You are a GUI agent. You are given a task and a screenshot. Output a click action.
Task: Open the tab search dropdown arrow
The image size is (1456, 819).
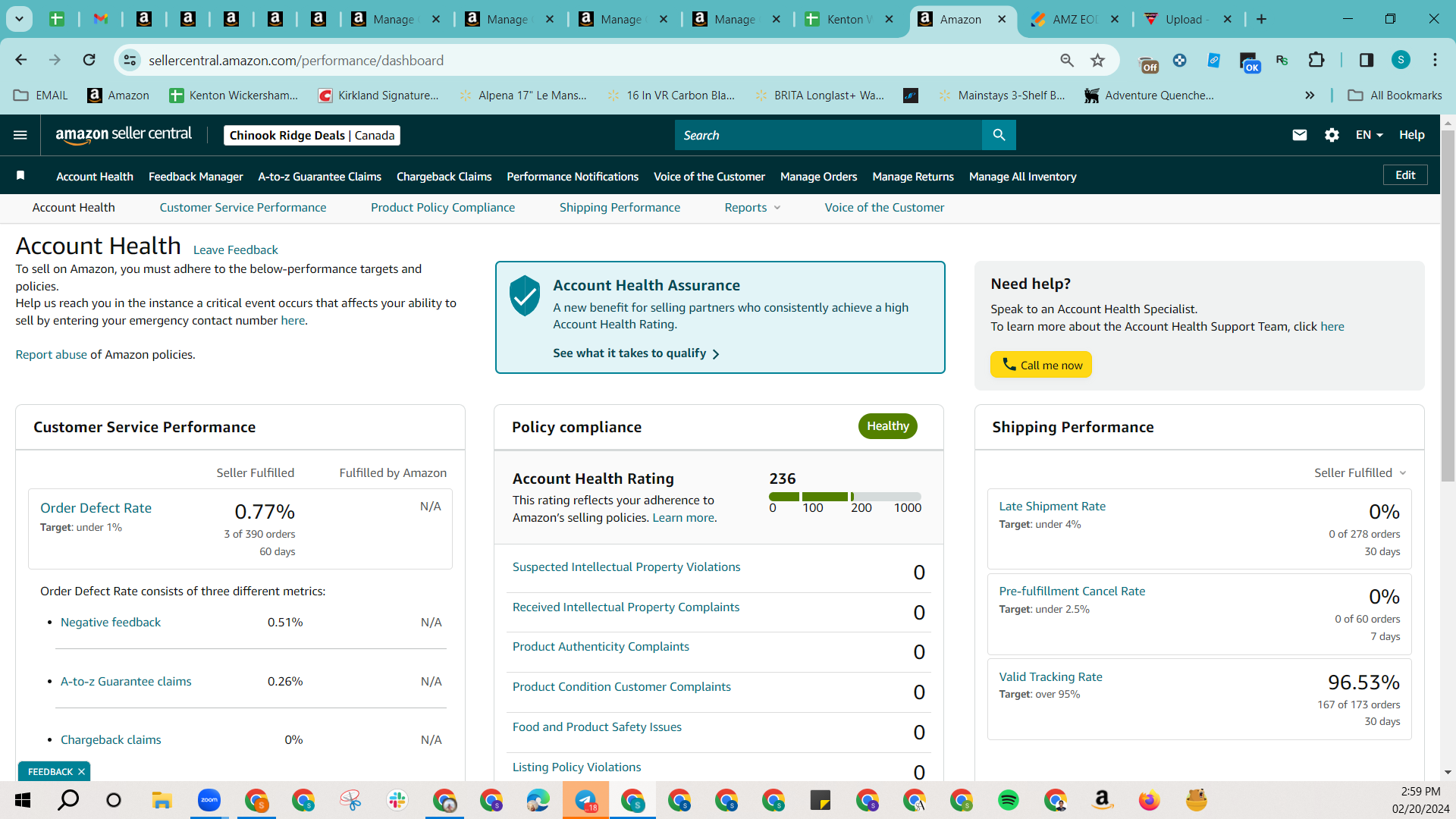(19, 19)
